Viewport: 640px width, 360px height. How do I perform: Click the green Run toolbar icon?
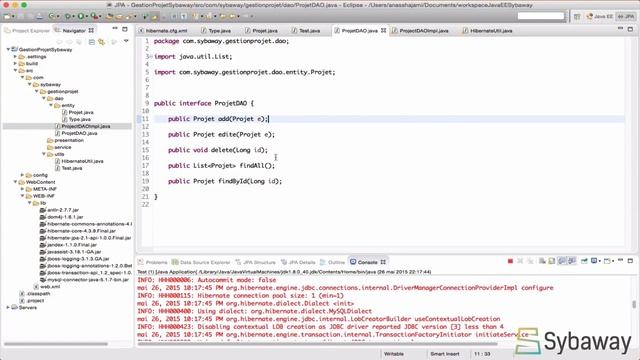[81, 16]
